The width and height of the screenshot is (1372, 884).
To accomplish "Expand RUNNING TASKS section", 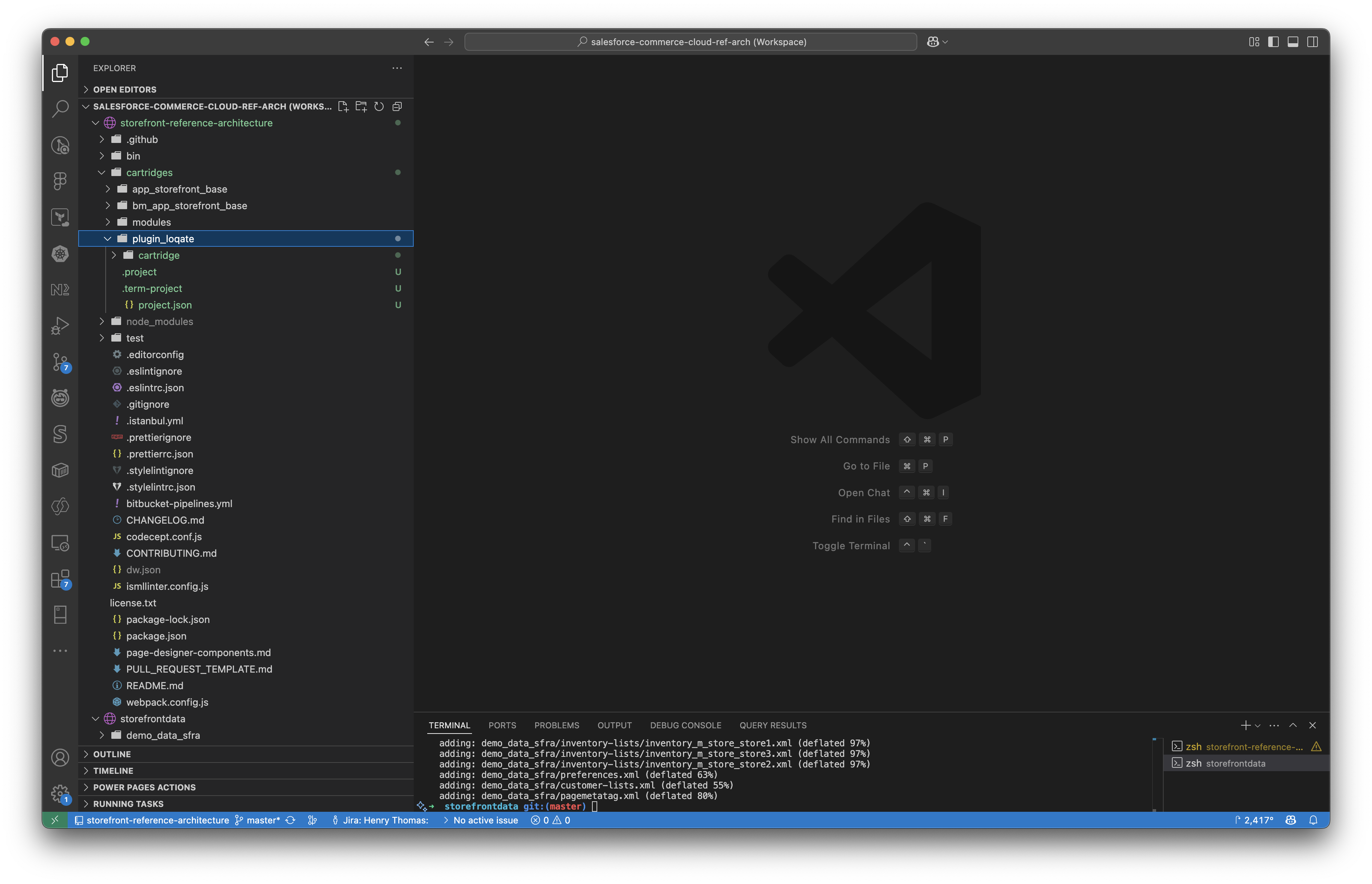I will point(246,804).
